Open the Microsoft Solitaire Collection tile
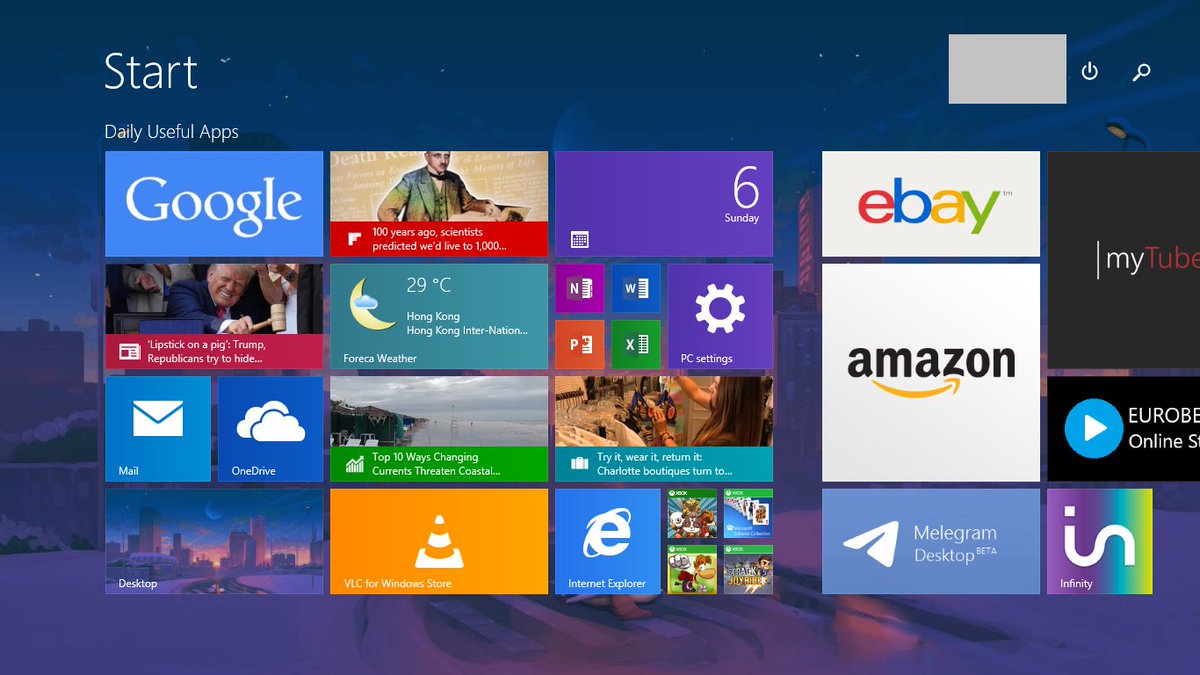Viewport: 1200px width, 675px height. point(748,513)
